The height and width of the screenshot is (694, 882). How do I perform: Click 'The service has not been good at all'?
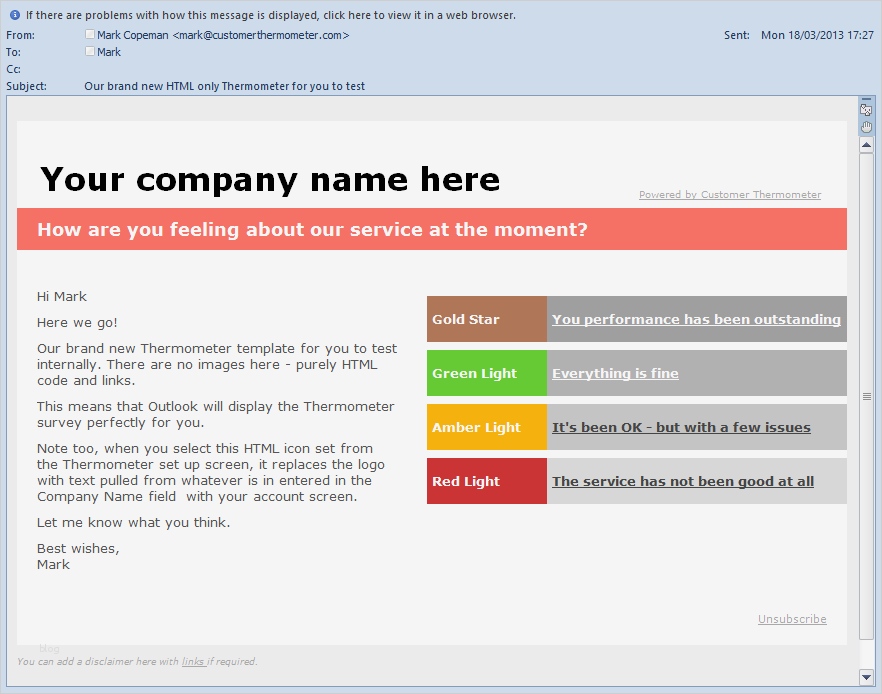(683, 481)
